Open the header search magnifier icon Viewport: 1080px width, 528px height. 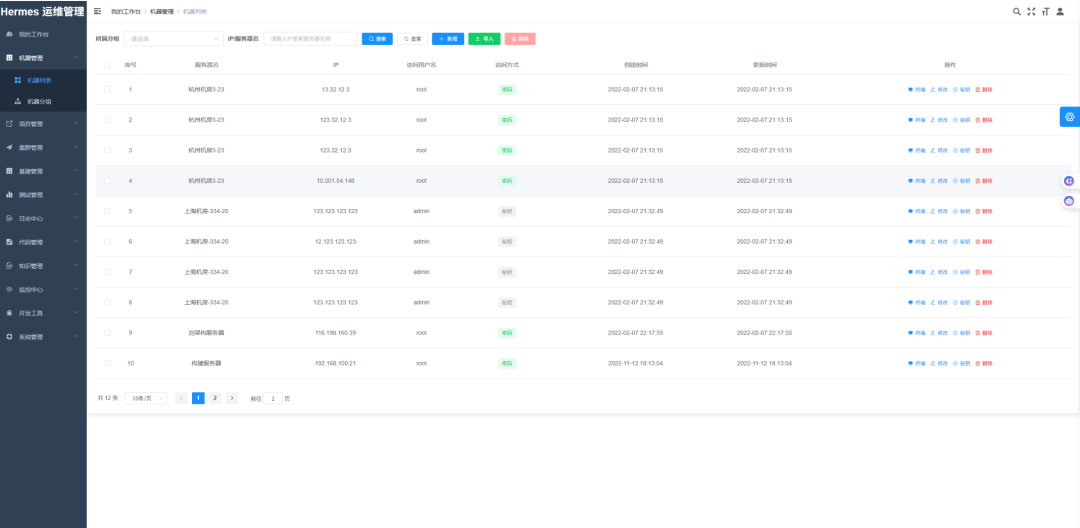[1017, 12]
